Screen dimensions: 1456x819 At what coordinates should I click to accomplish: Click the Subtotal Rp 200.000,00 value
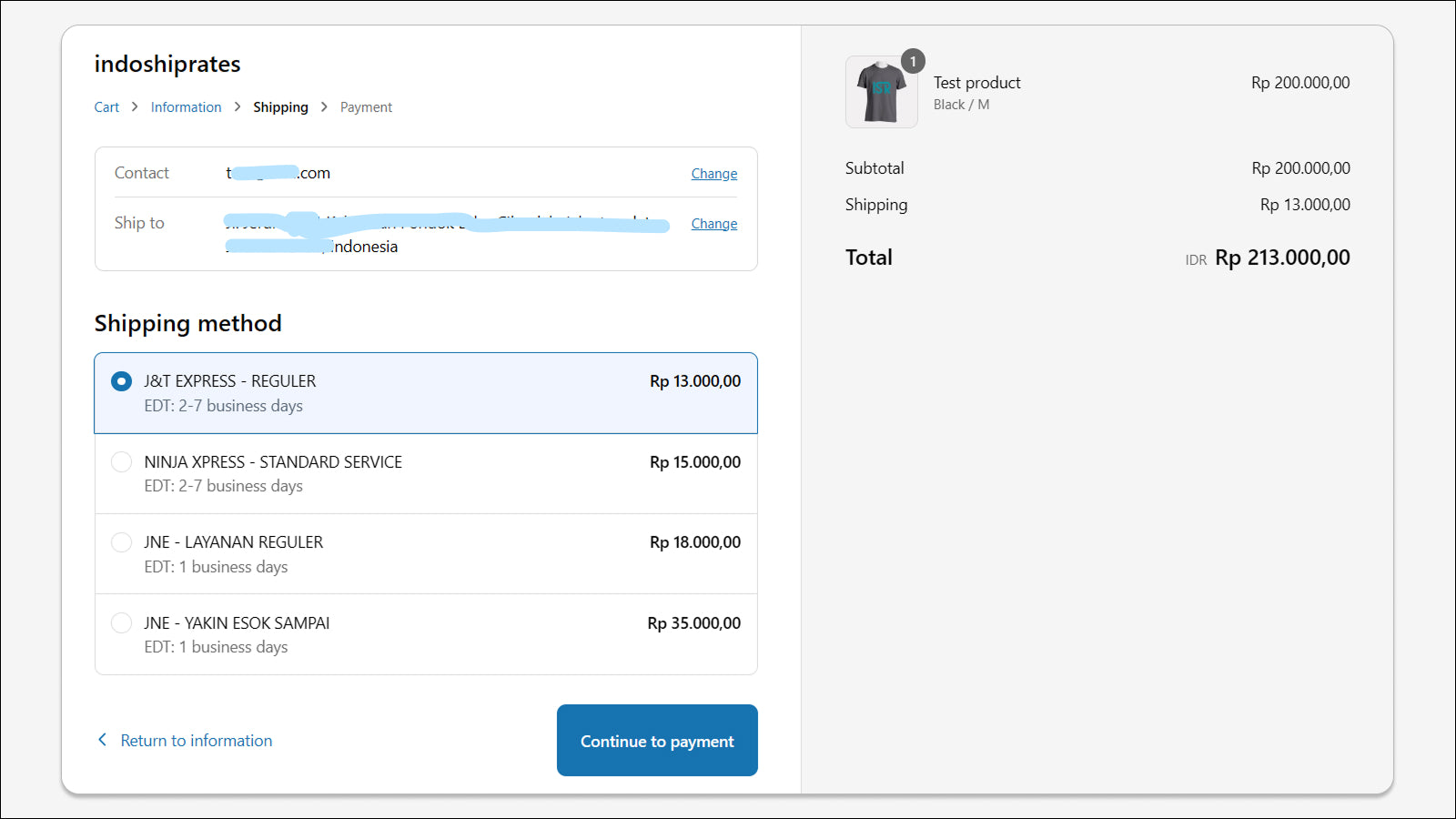coord(1300,168)
